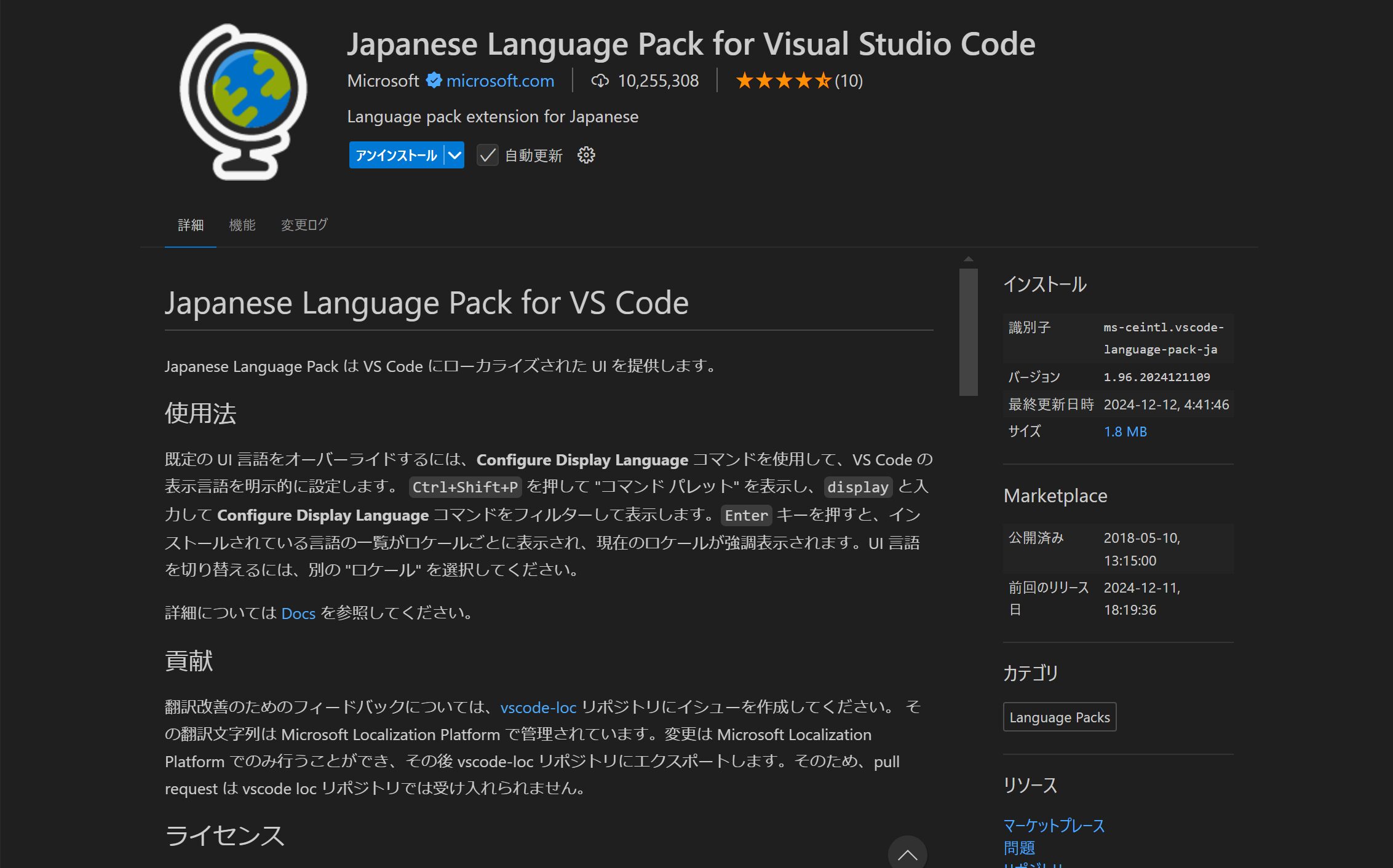
Task: Click the Microsoft publisher name
Action: click(x=383, y=81)
